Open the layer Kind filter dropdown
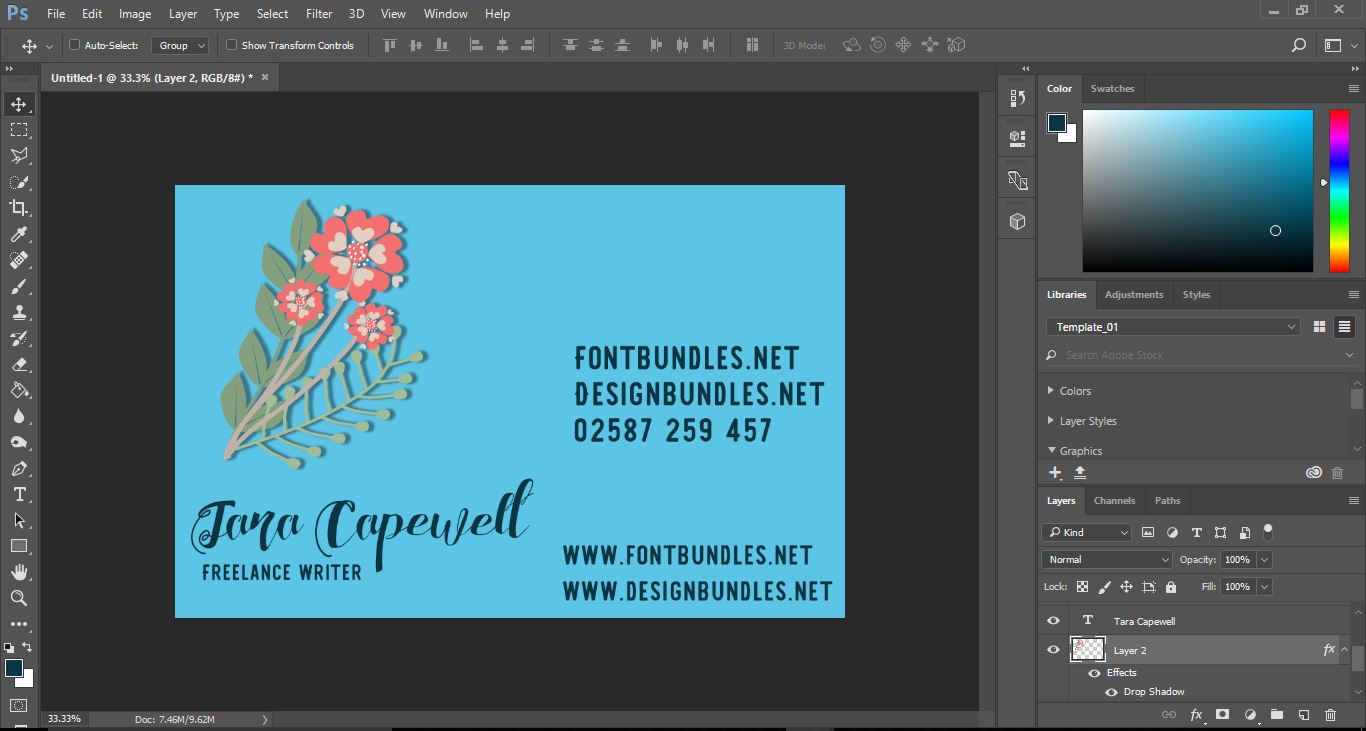Viewport: 1366px width, 731px height. coord(1086,533)
